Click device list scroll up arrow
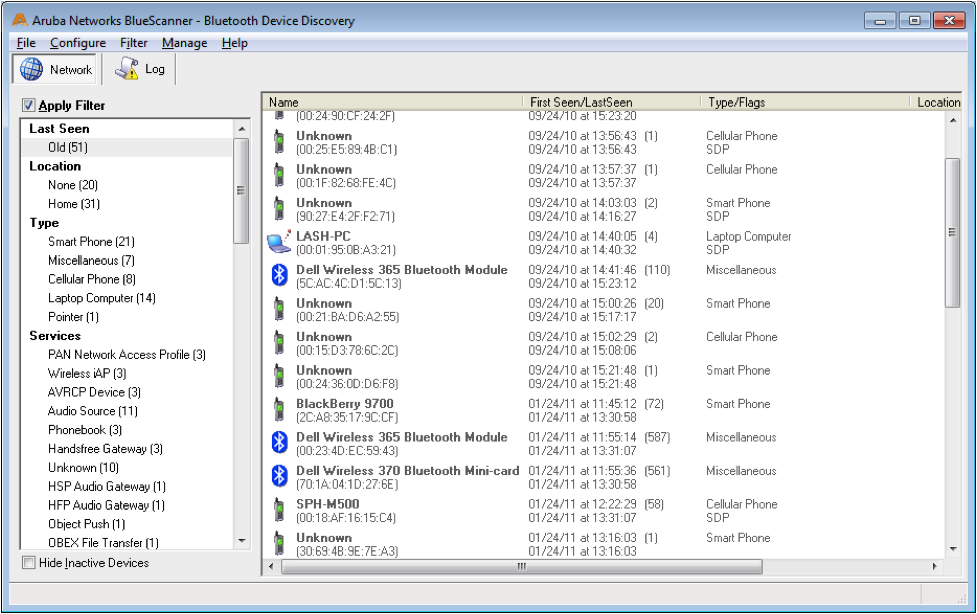977x614 pixels. [953, 120]
